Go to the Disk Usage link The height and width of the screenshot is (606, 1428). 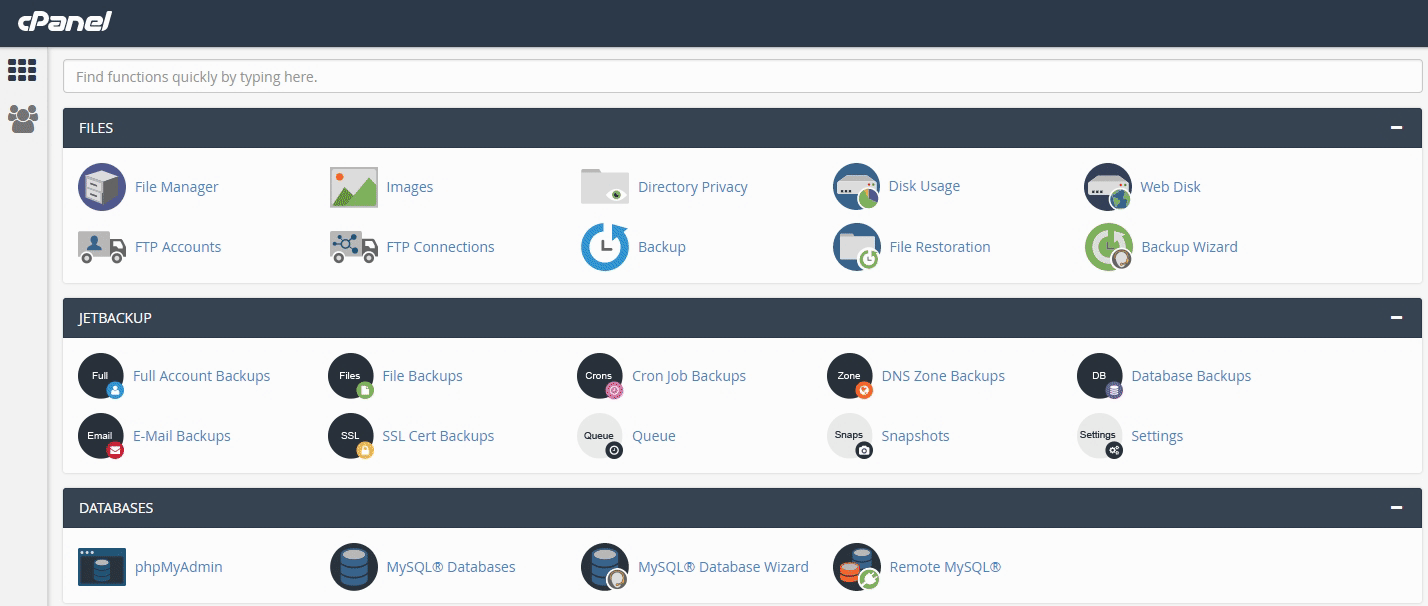(924, 186)
